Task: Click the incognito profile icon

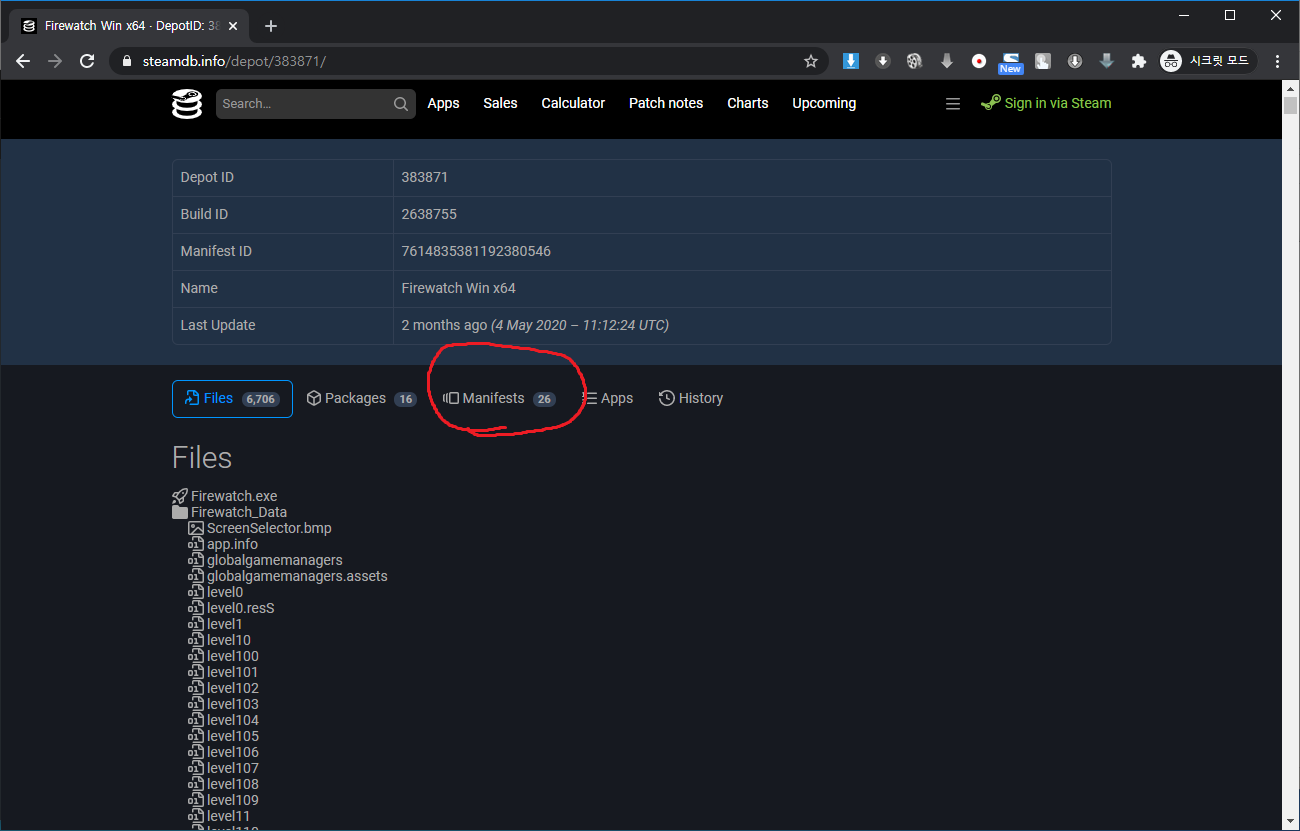Action: (1171, 61)
